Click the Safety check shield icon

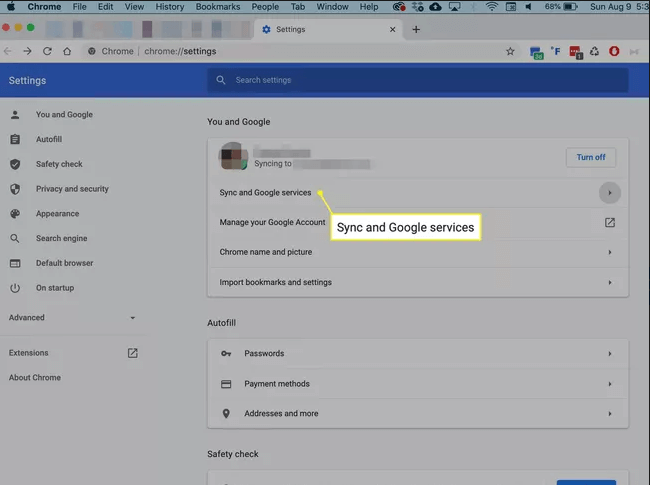coord(15,164)
